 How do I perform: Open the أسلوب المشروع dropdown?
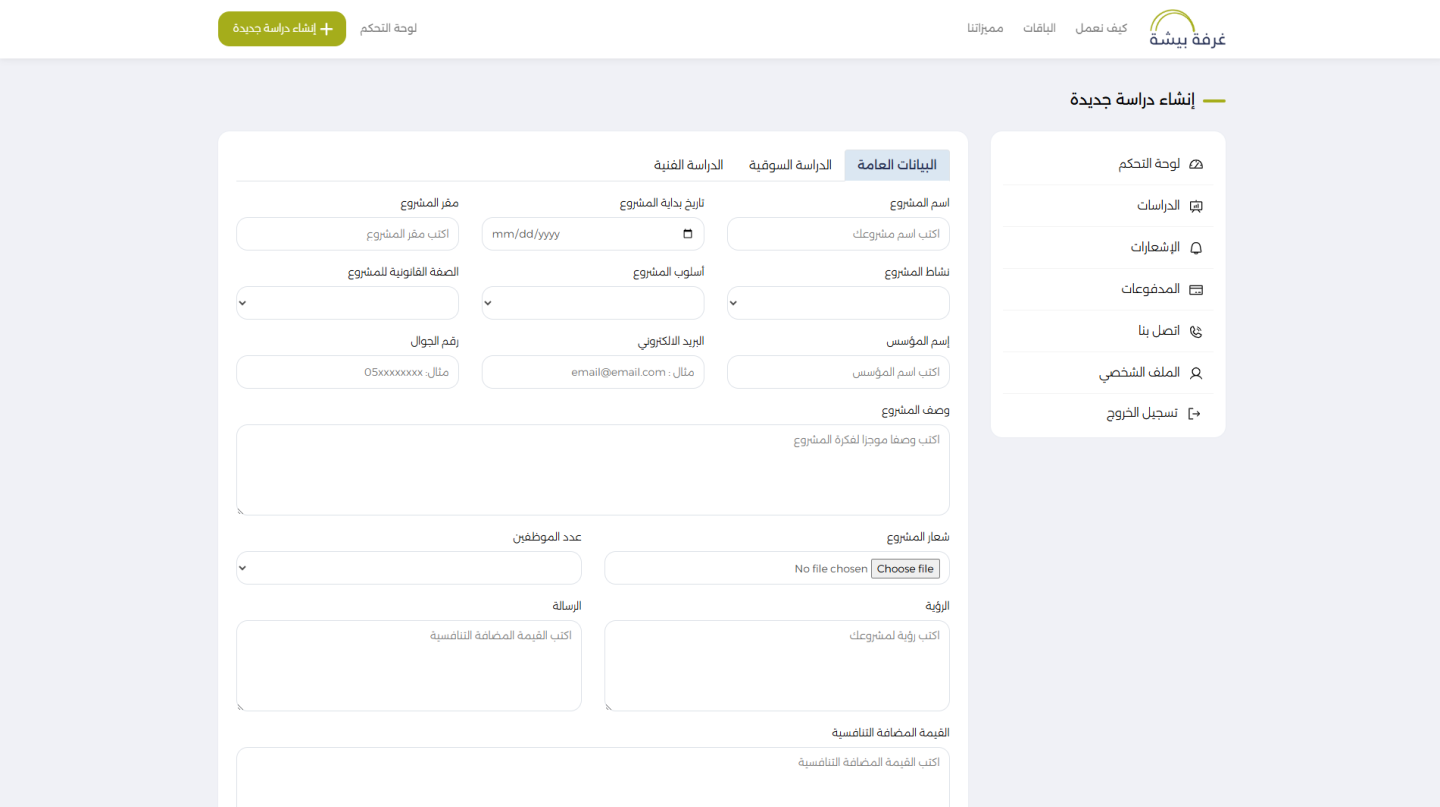pos(592,303)
